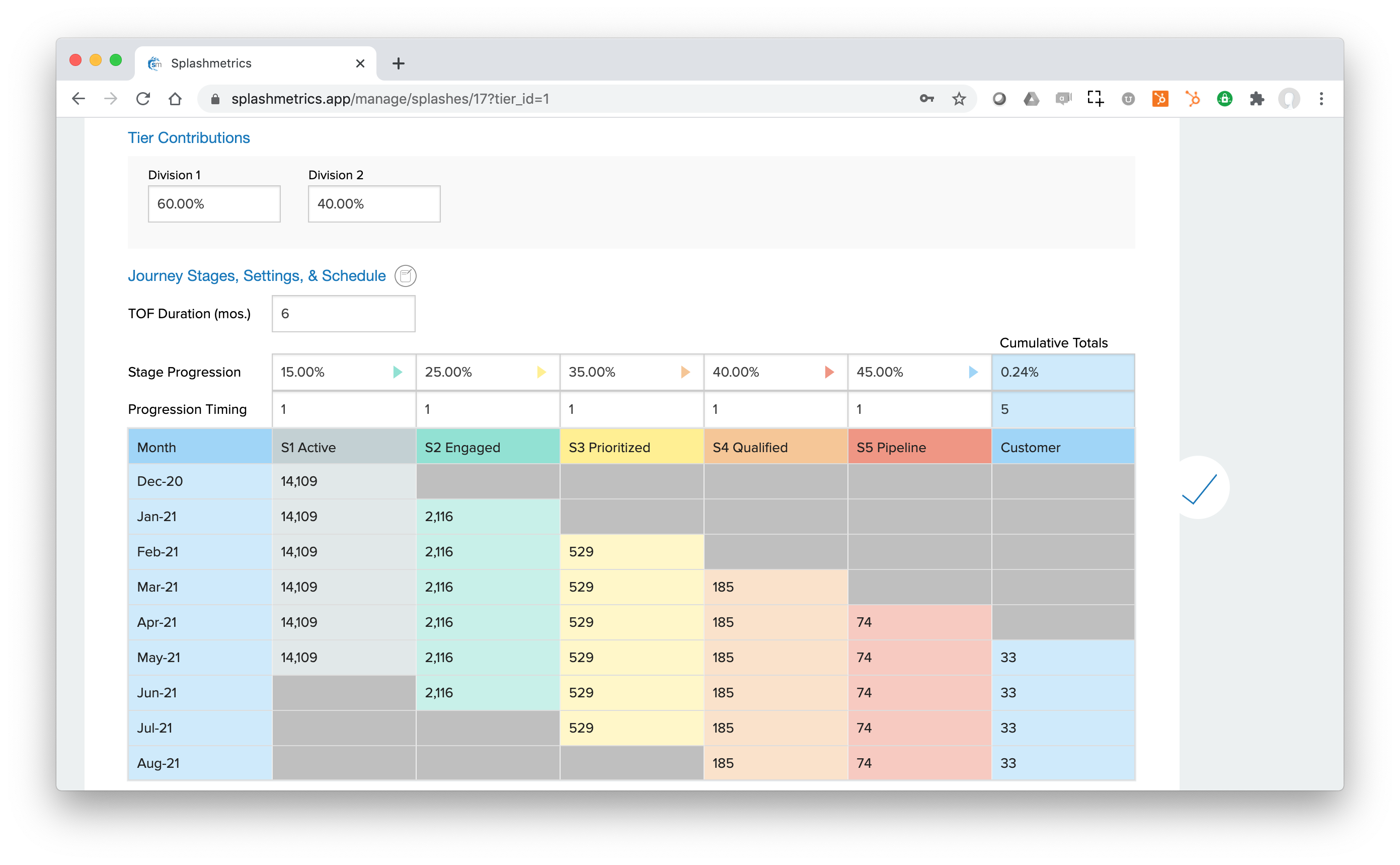Viewport: 1400px width, 865px height.
Task: Click the yellow arrow in 25.00% stage cell
Action: 541,373
